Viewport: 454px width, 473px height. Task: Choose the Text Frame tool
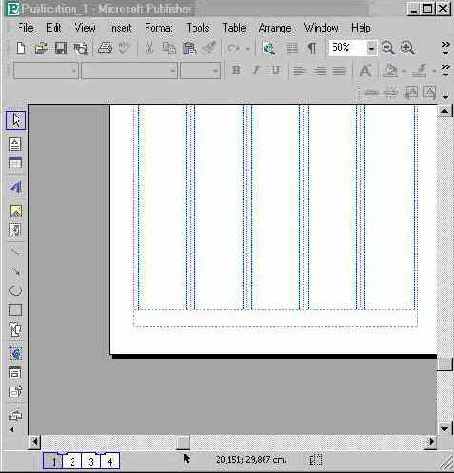coord(15,145)
